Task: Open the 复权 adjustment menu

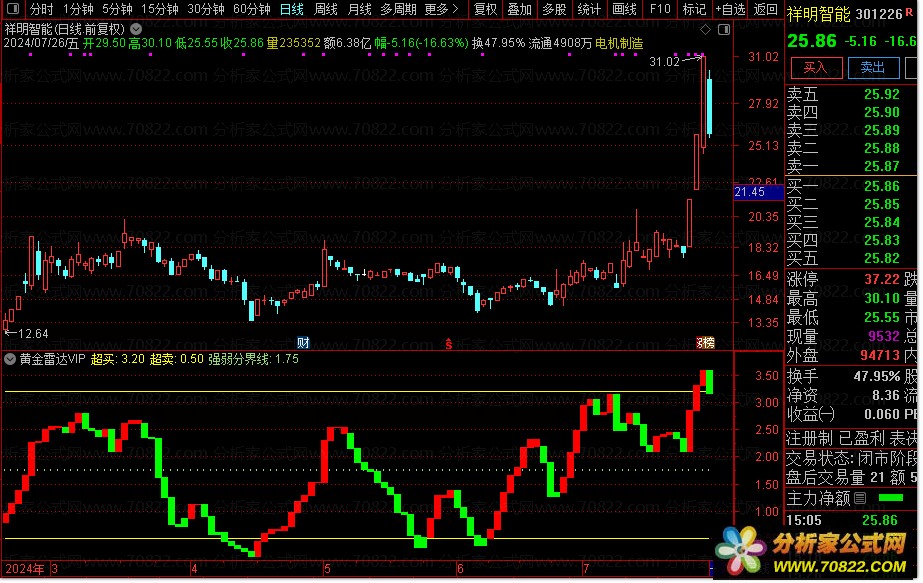Action: 486,9
